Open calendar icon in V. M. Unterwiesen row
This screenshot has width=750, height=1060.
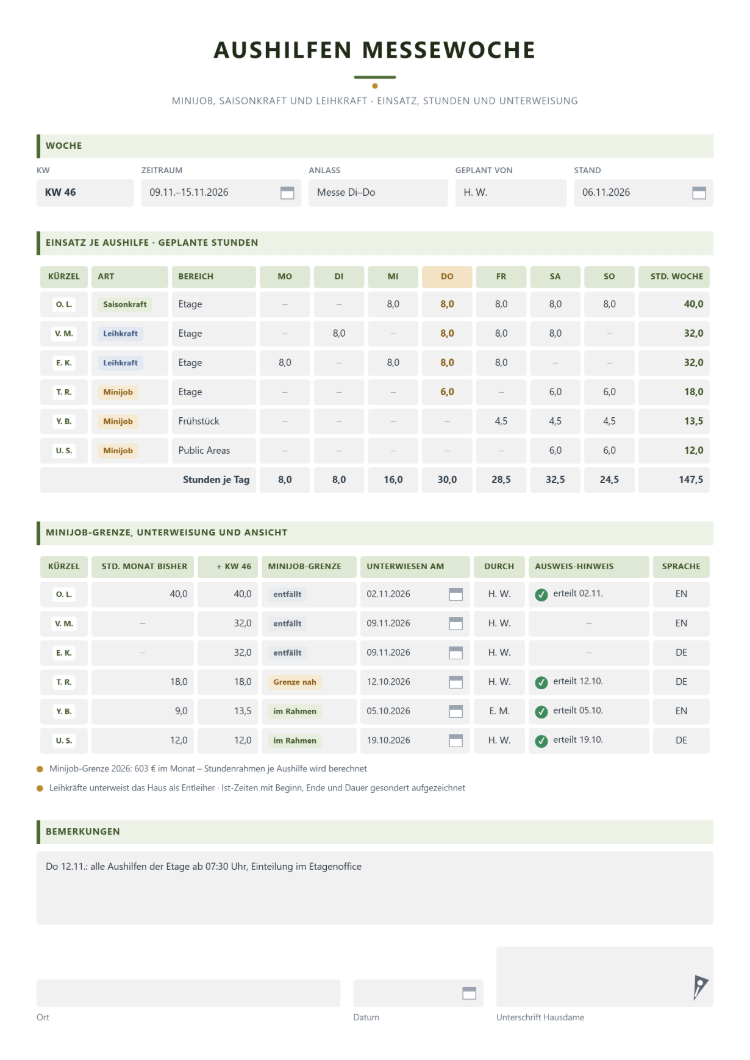coord(456,623)
